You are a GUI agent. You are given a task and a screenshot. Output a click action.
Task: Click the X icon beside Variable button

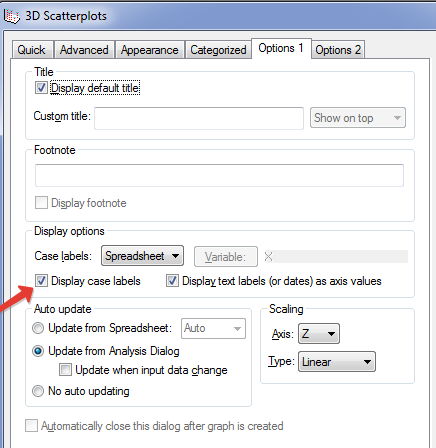(268, 257)
